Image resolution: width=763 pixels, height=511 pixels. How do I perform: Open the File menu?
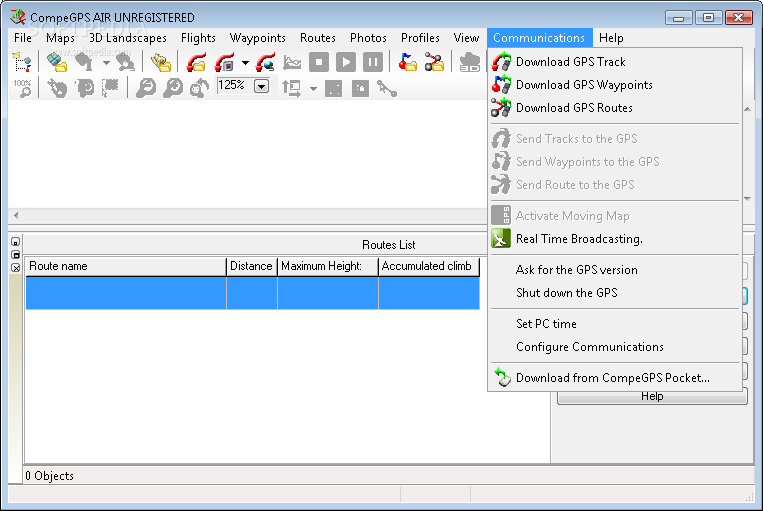tap(23, 37)
